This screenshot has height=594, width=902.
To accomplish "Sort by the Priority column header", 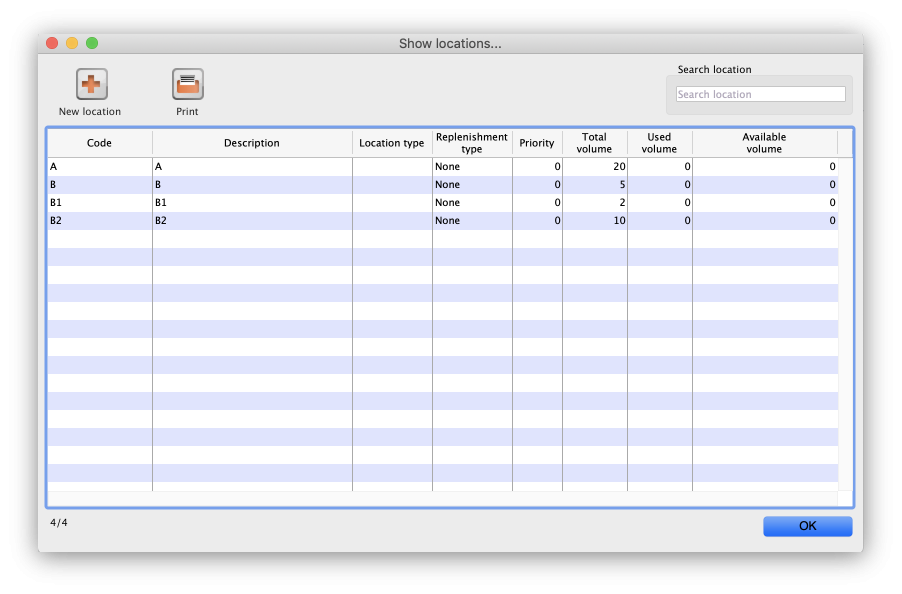I will [537, 143].
